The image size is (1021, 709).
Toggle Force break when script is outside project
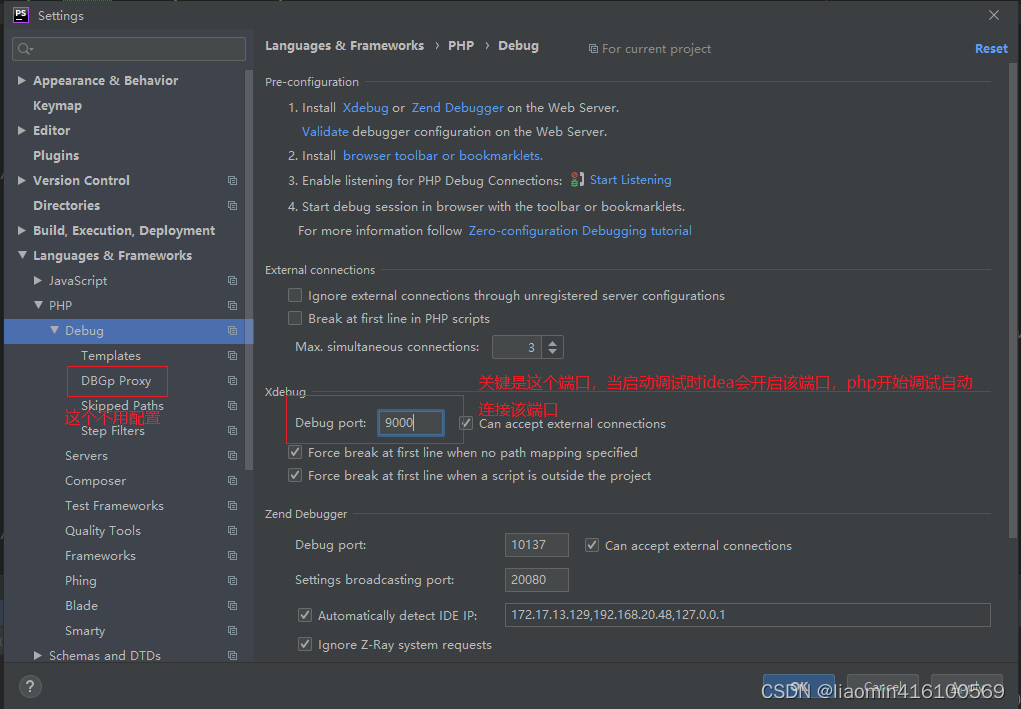coord(295,475)
